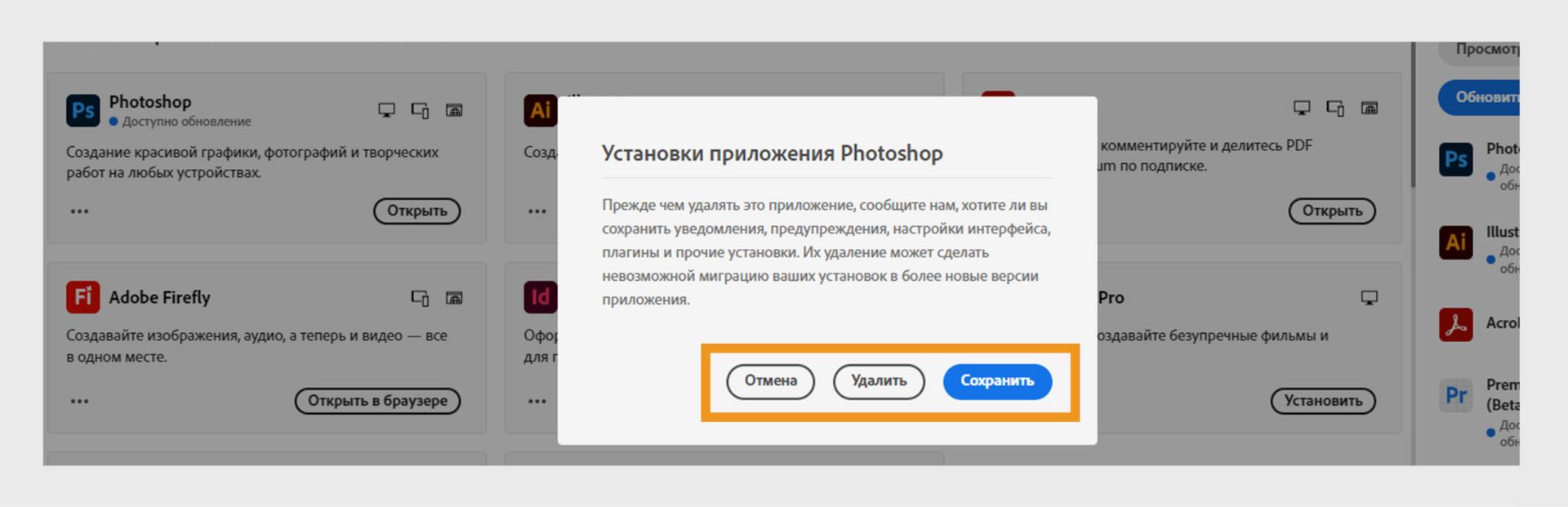Image resolution: width=1568 pixels, height=507 pixels.
Task: Click the Ps icon in the right updates list
Action: (1456, 159)
